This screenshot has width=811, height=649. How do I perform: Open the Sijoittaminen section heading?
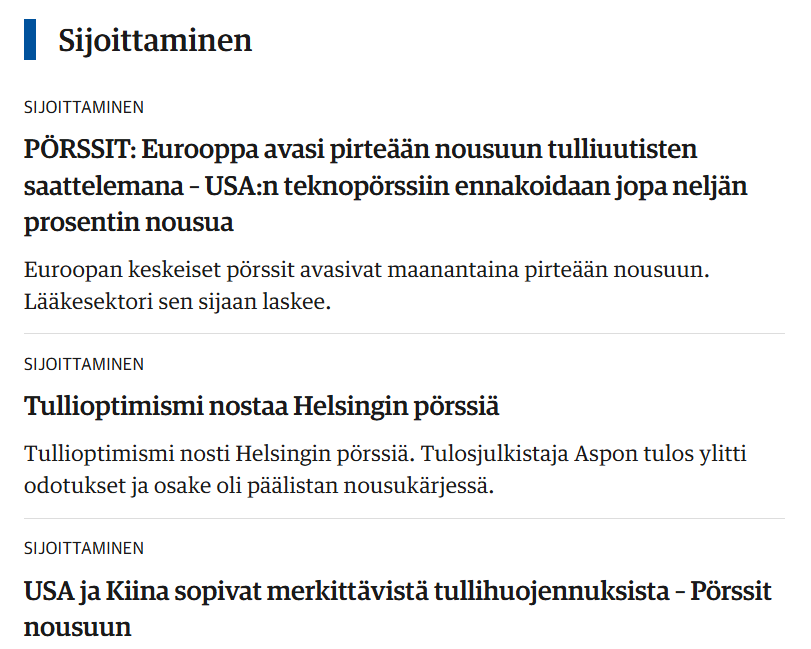[155, 40]
